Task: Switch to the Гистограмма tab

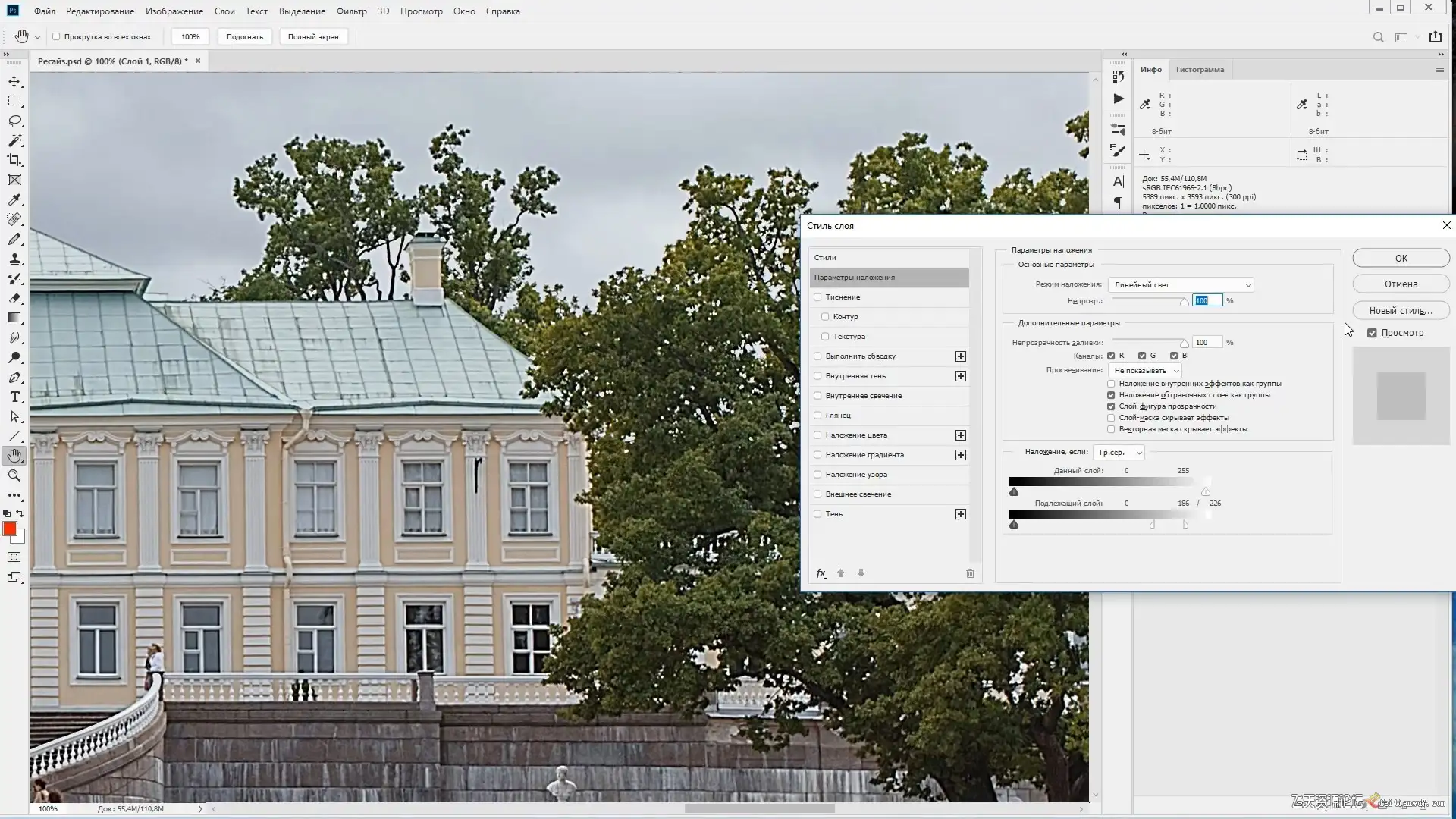Action: point(1200,70)
